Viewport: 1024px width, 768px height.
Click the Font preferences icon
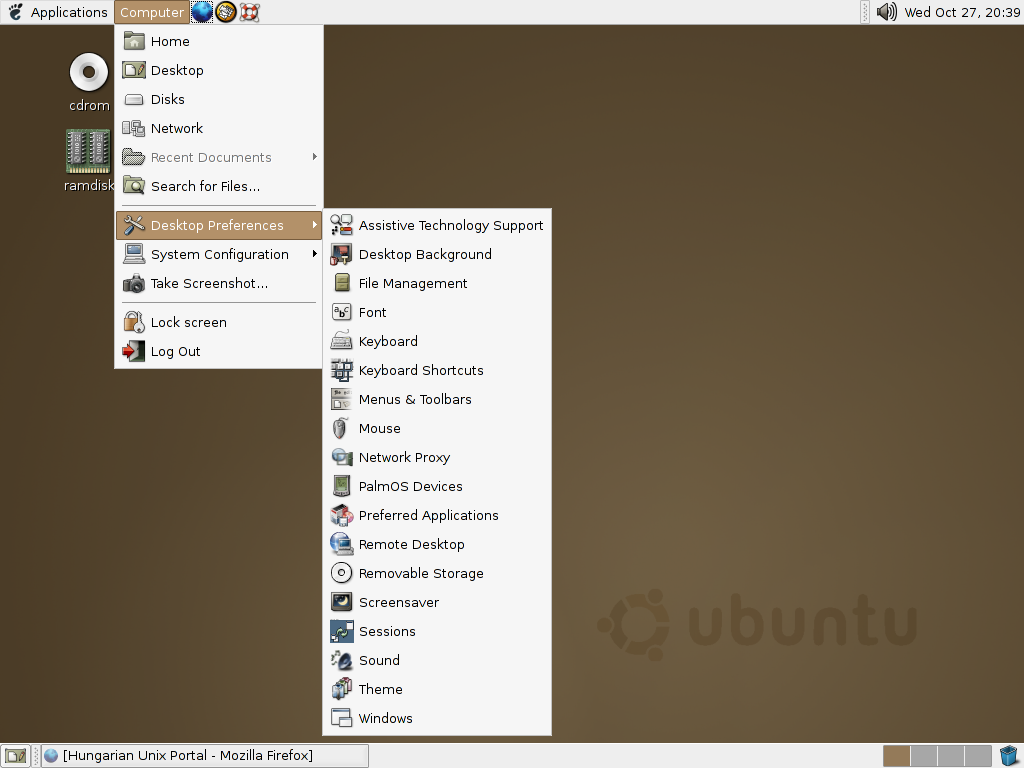(x=342, y=312)
